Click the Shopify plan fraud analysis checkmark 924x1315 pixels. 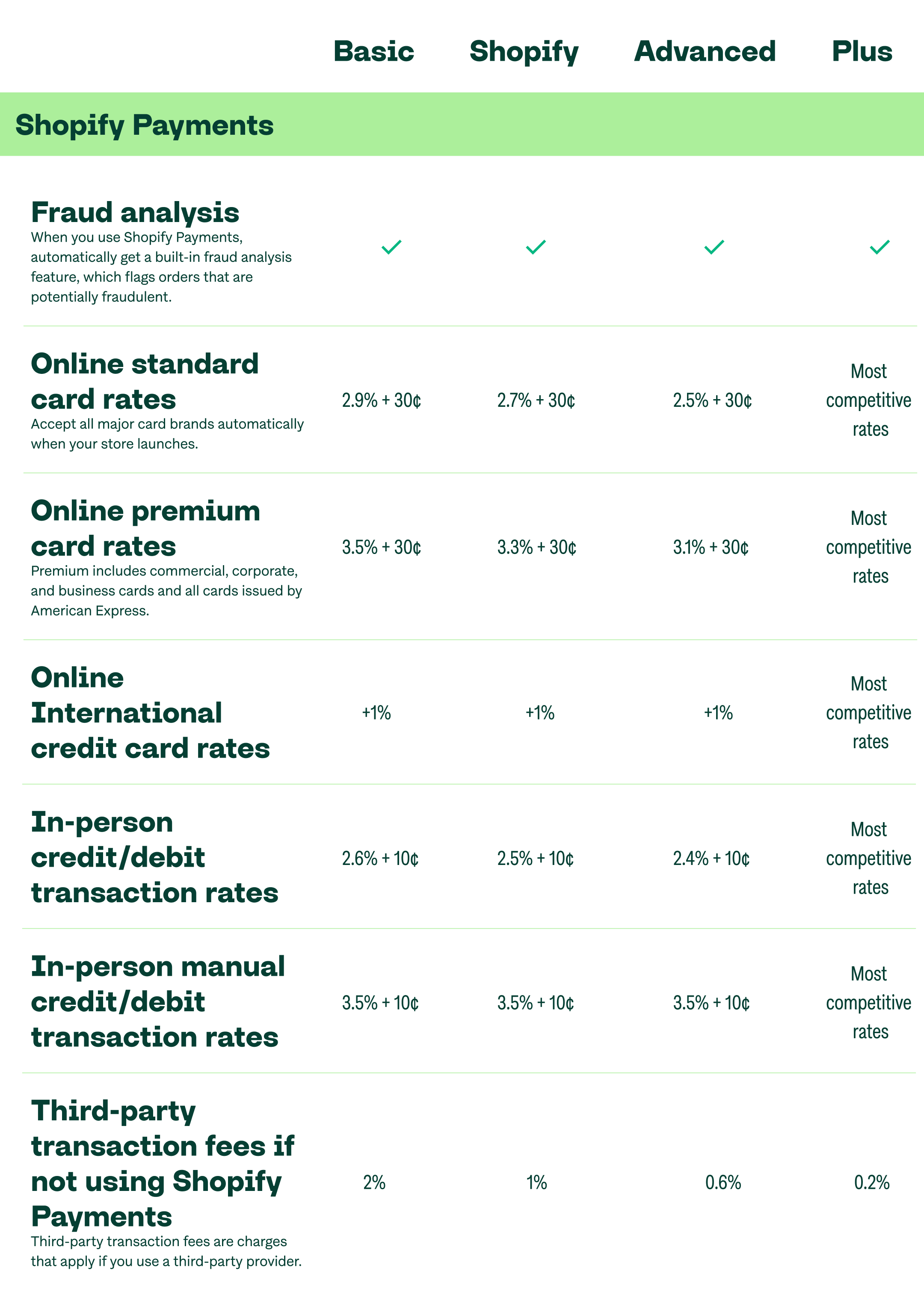pos(536,247)
